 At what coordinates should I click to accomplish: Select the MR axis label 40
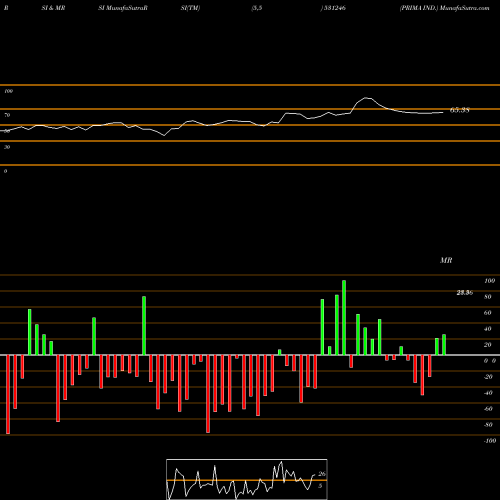pos(488,329)
